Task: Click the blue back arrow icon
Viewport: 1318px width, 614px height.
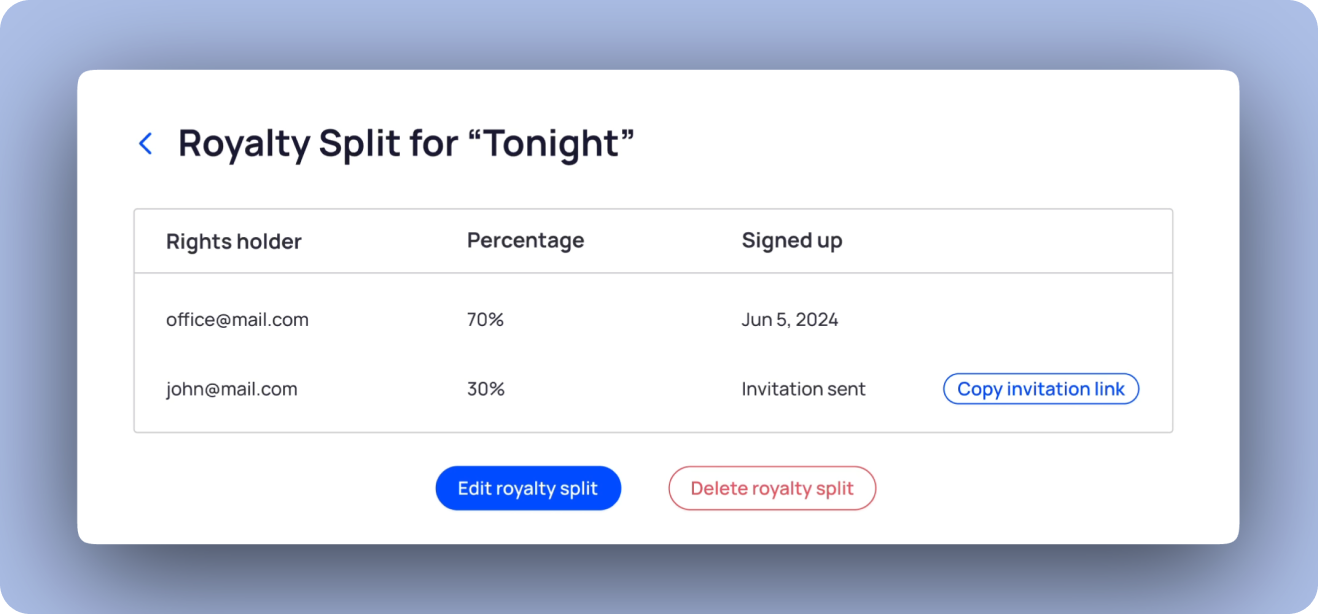Action: 146,144
